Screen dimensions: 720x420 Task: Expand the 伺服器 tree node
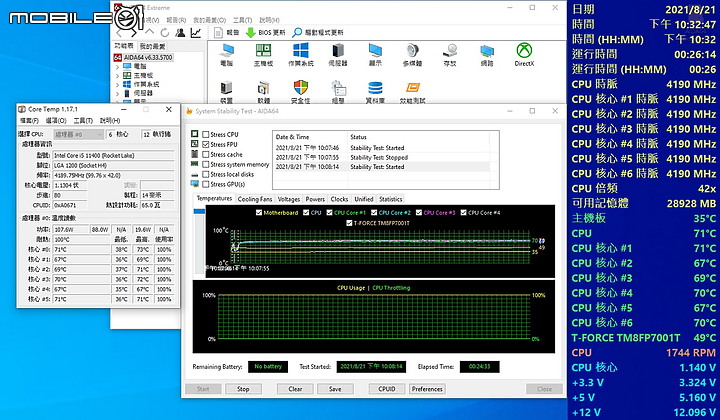pyautogui.click(x=117, y=93)
